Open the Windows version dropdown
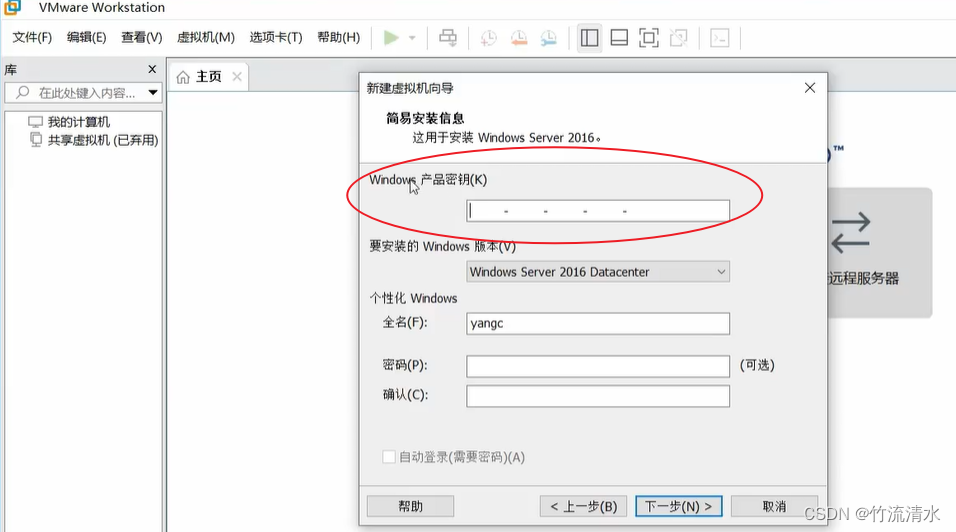The width and height of the screenshot is (956, 532). [598, 272]
